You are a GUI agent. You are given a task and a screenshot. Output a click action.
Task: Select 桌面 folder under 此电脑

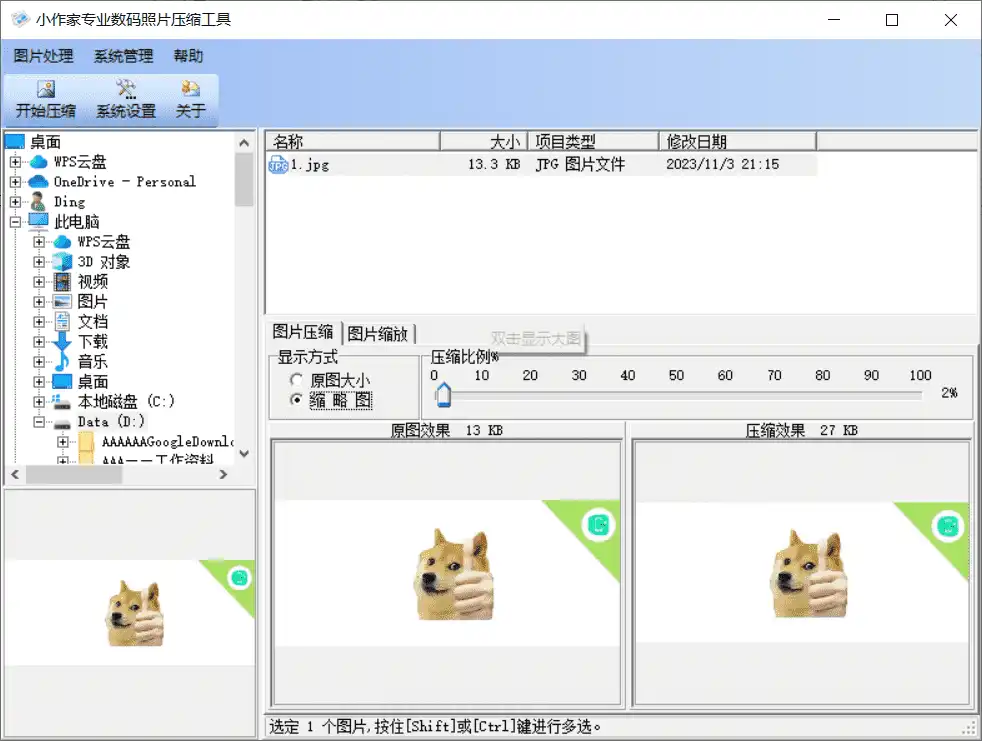93,381
